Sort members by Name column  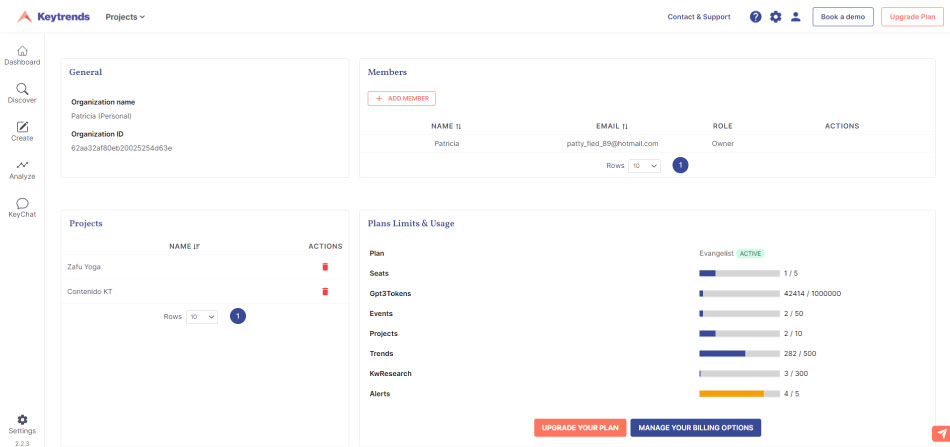click(446, 126)
